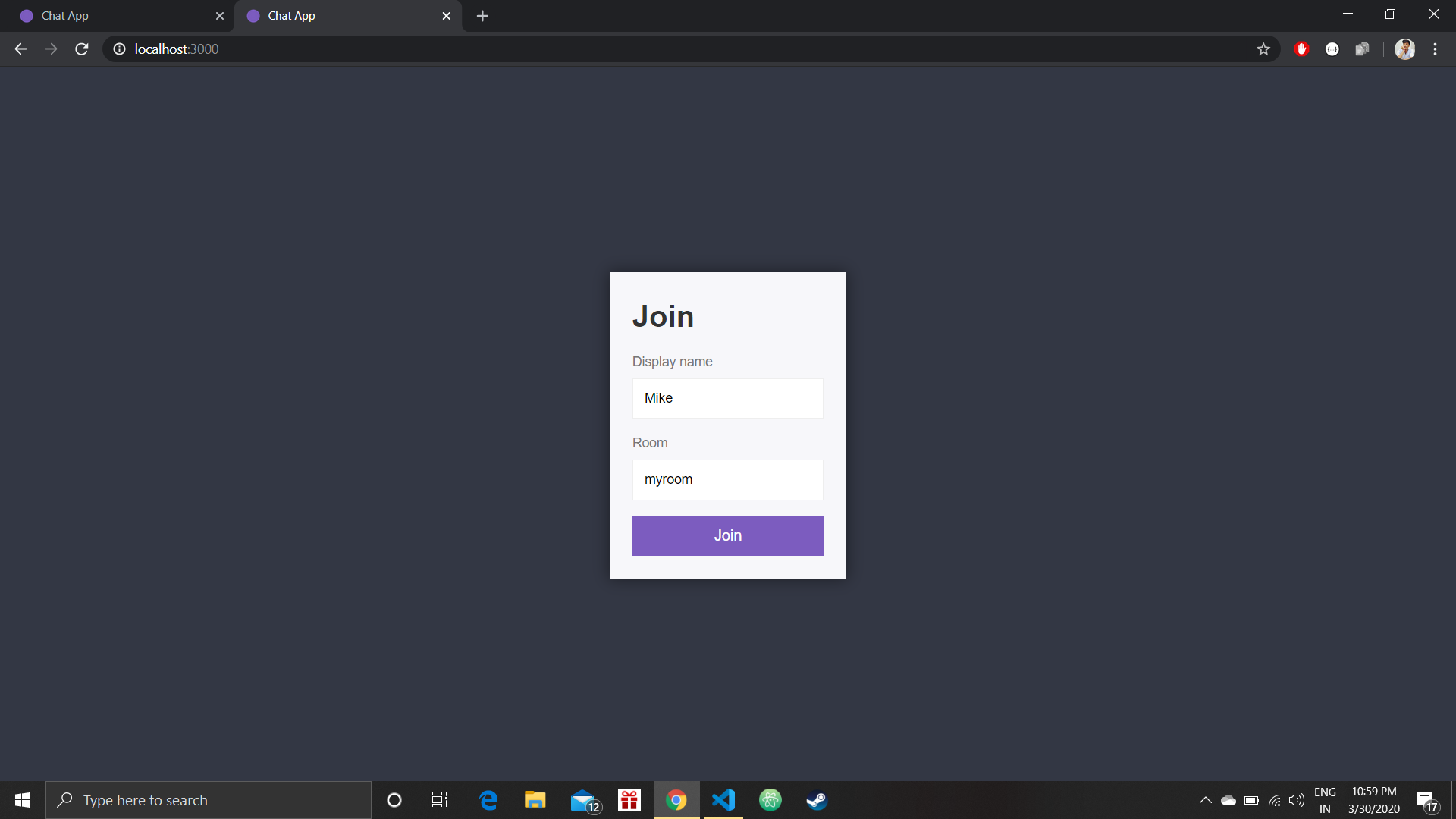Open the Mail app showing 12 notifications
Viewport: 1456px width, 819px height.
[583, 800]
